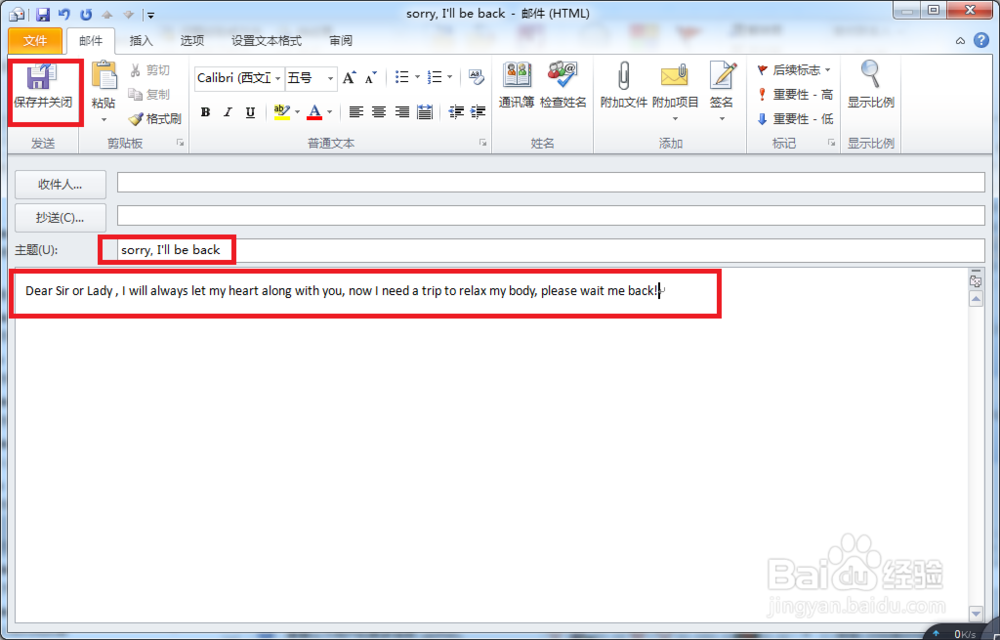This screenshot has height=640, width=1000.
Task: Switch to the Message (邮件) tab
Action: point(91,41)
